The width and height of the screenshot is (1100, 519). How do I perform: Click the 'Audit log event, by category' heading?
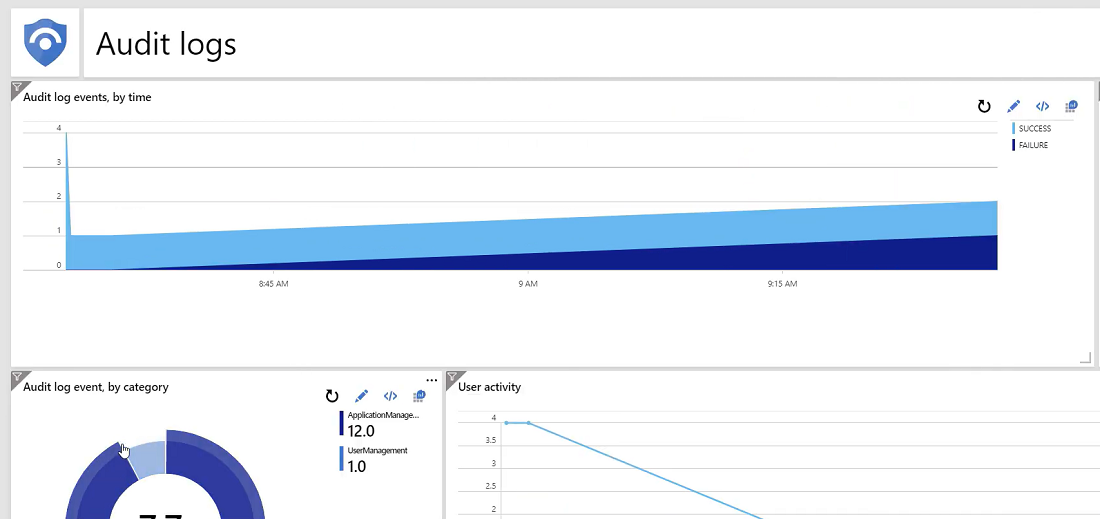pos(95,386)
